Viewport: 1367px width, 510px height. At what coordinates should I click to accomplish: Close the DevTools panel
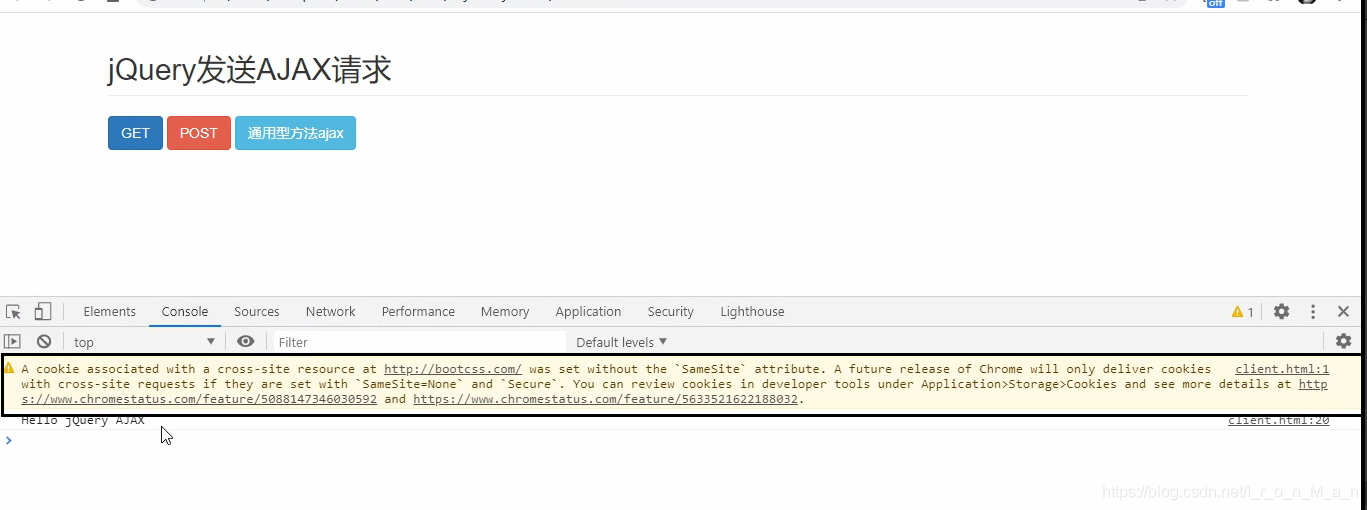1343,312
